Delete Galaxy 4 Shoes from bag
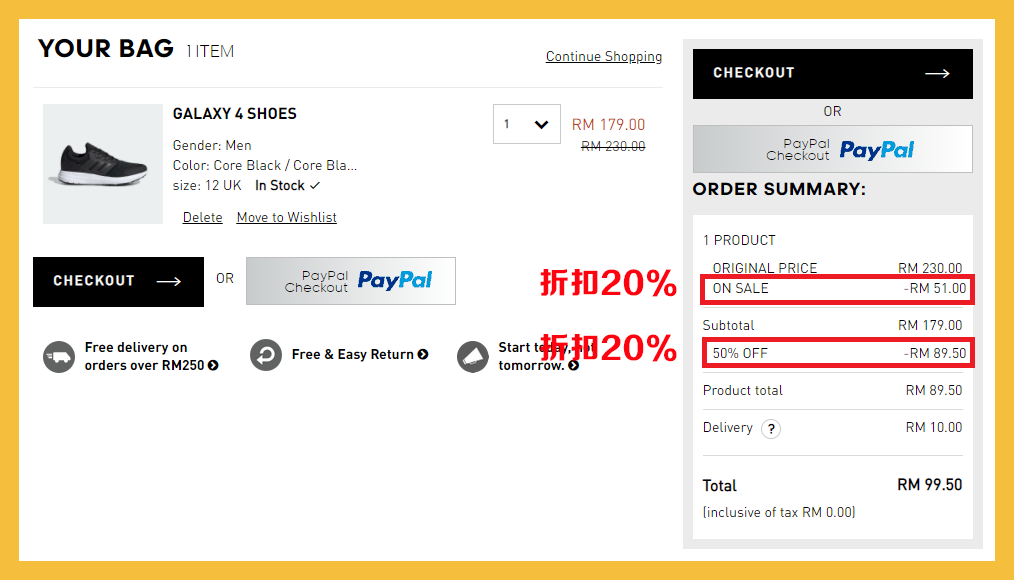 (202, 217)
